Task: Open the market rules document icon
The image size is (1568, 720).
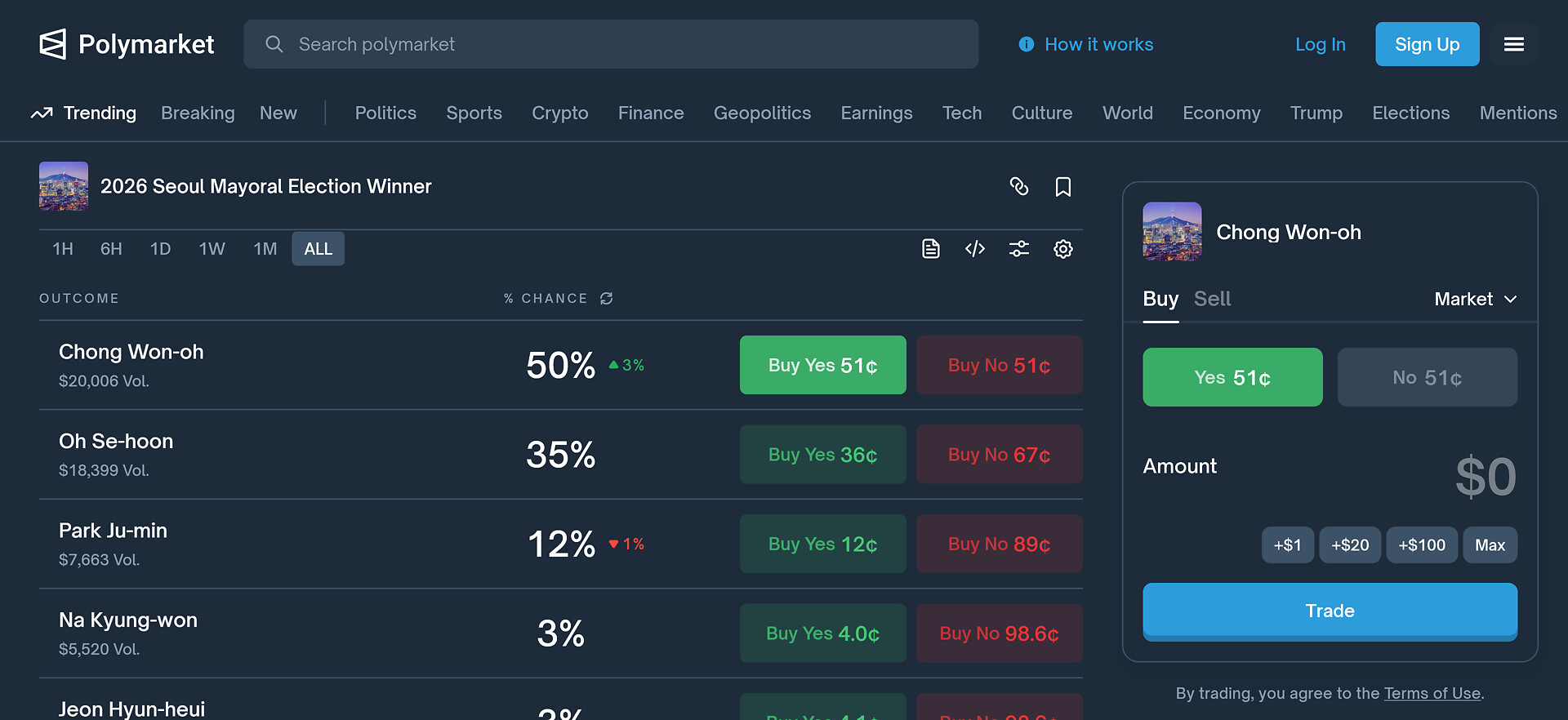Action: point(931,249)
